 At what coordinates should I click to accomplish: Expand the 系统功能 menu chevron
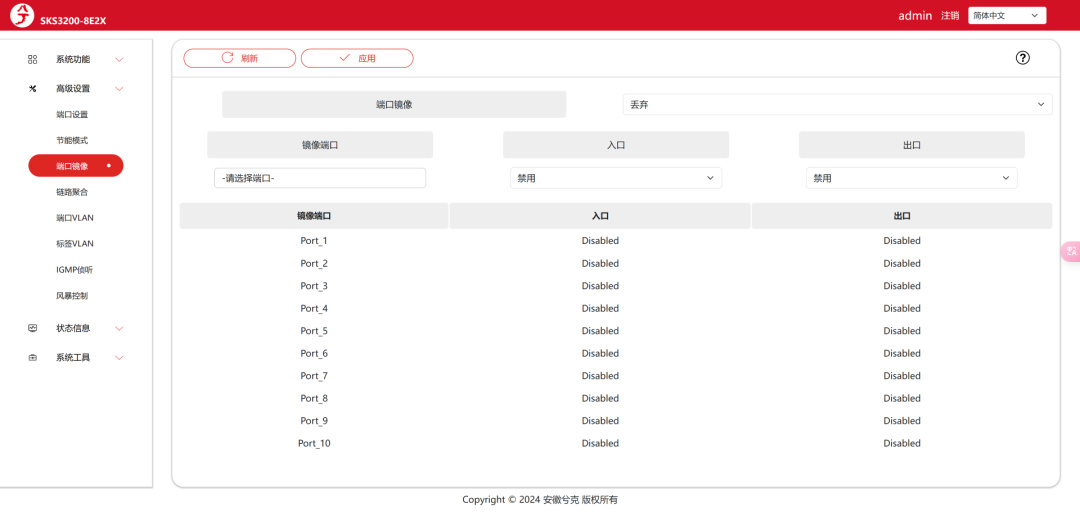(119, 60)
